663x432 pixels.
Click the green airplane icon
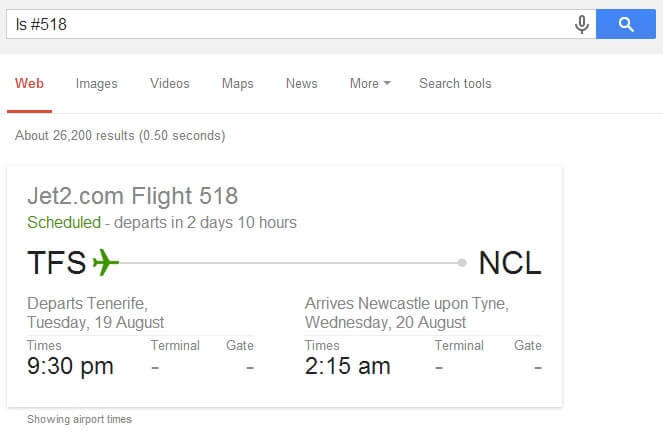(105, 262)
